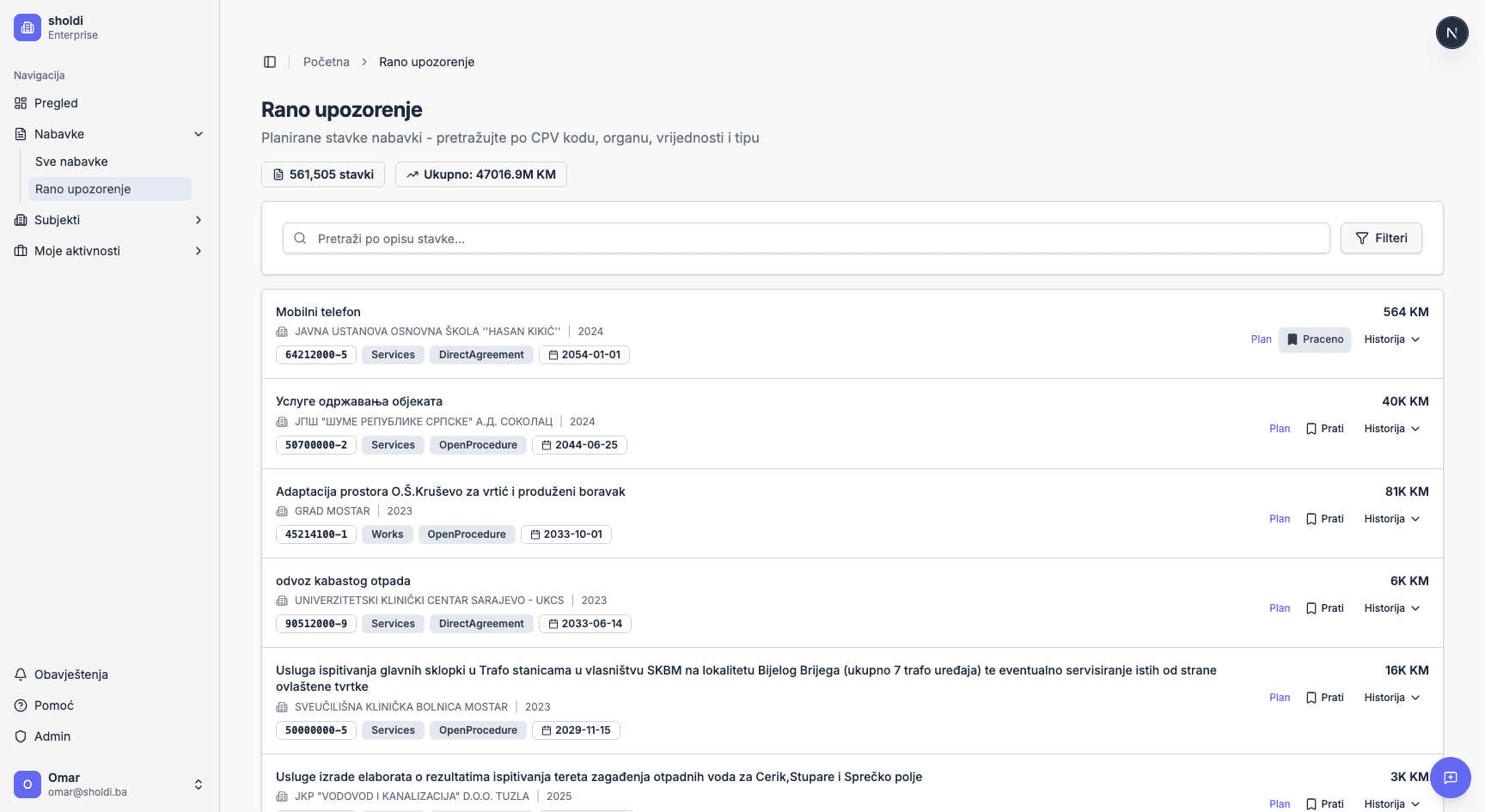Viewport: 1485px width, 812px height.
Task: Click the Početna breadcrumb link
Action: tap(326, 62)
